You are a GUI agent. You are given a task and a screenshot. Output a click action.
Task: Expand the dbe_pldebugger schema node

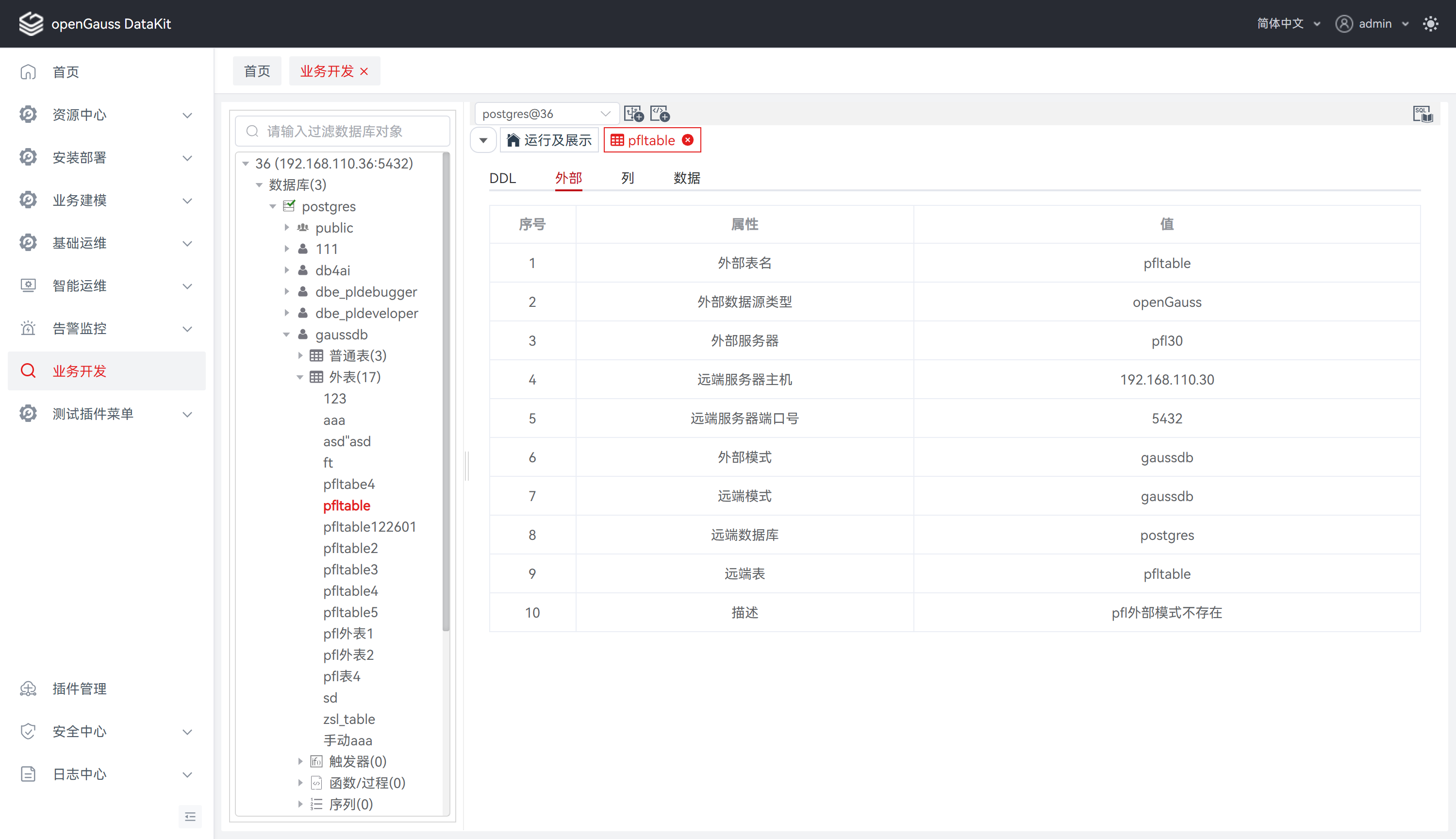(287, 292)
